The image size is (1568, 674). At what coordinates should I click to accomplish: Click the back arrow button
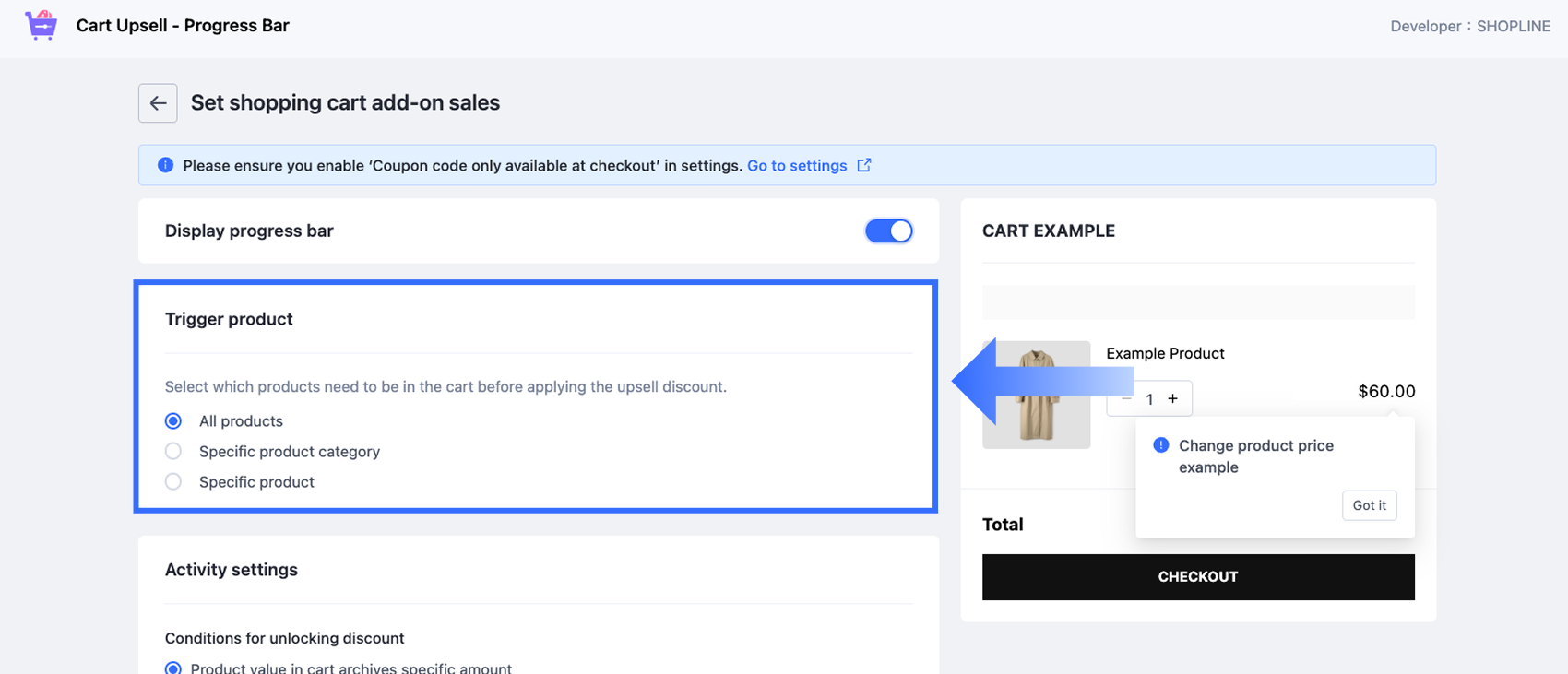158,103
